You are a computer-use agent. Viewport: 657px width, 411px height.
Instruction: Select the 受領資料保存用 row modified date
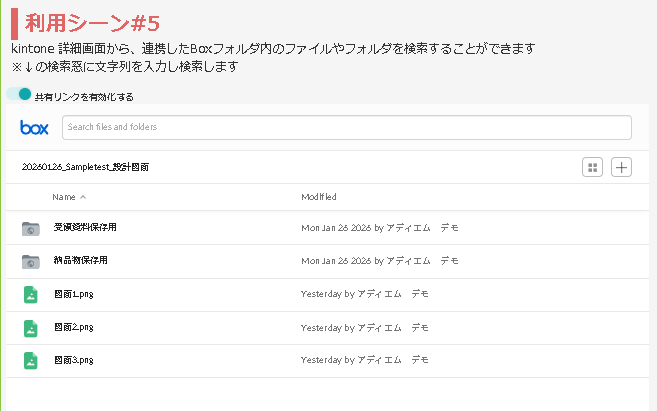coord(379,228)
